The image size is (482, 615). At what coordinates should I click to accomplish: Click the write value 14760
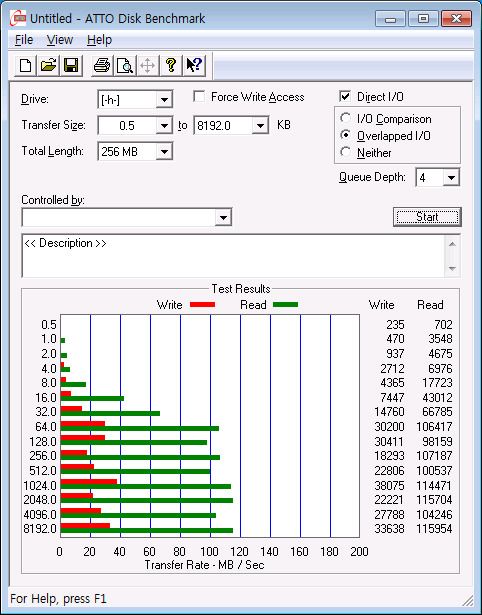(389, 412)
